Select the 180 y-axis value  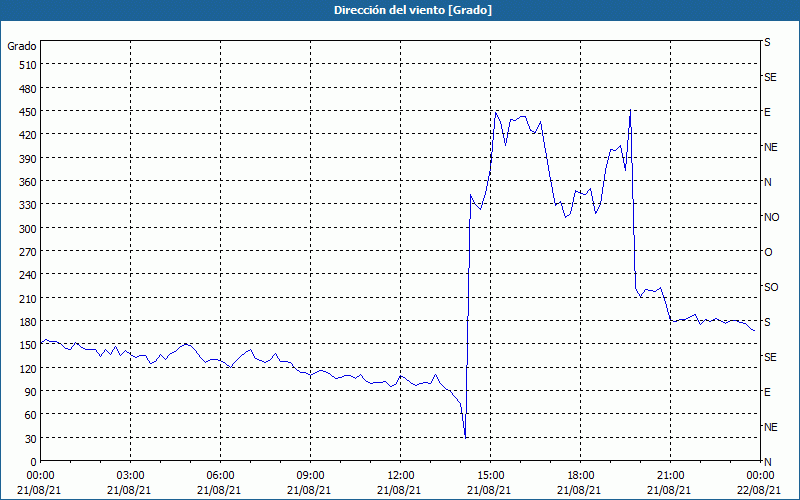28,322
